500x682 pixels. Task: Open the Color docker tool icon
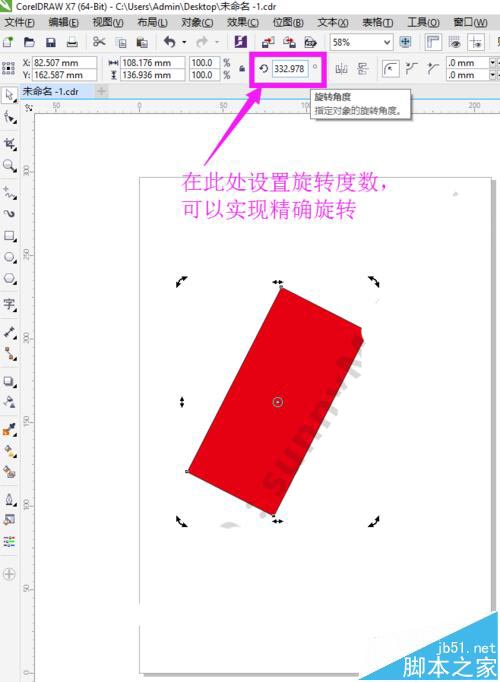[9, 541]
